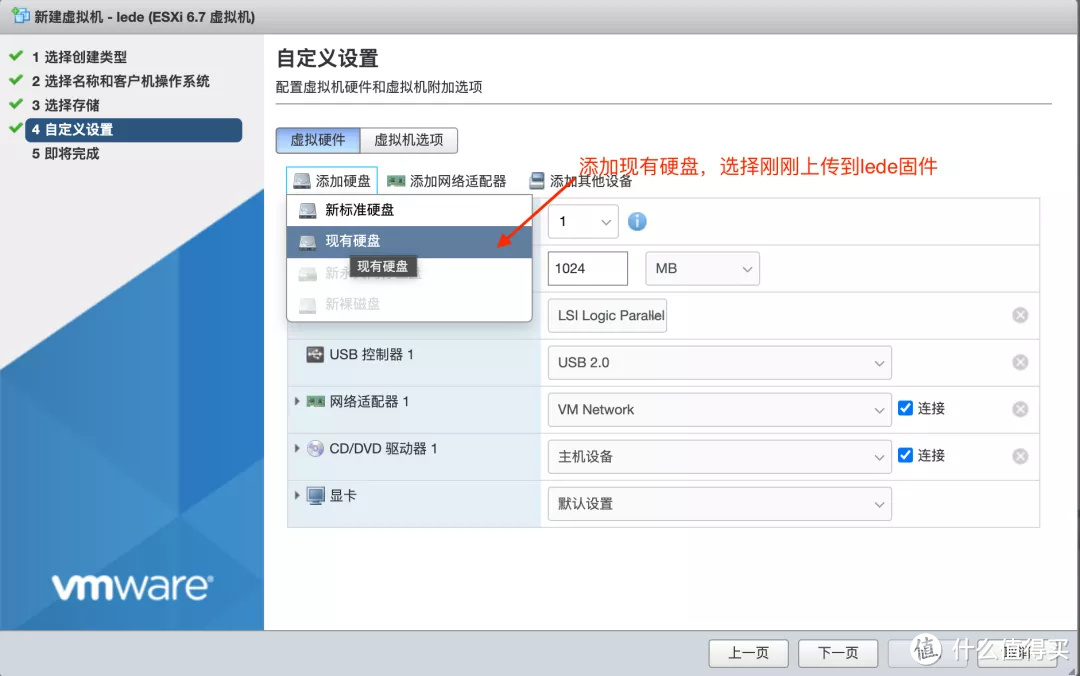Click the 1024 memory input field
This screenshot has height=676, width=1080.
[x=587, y=268]
